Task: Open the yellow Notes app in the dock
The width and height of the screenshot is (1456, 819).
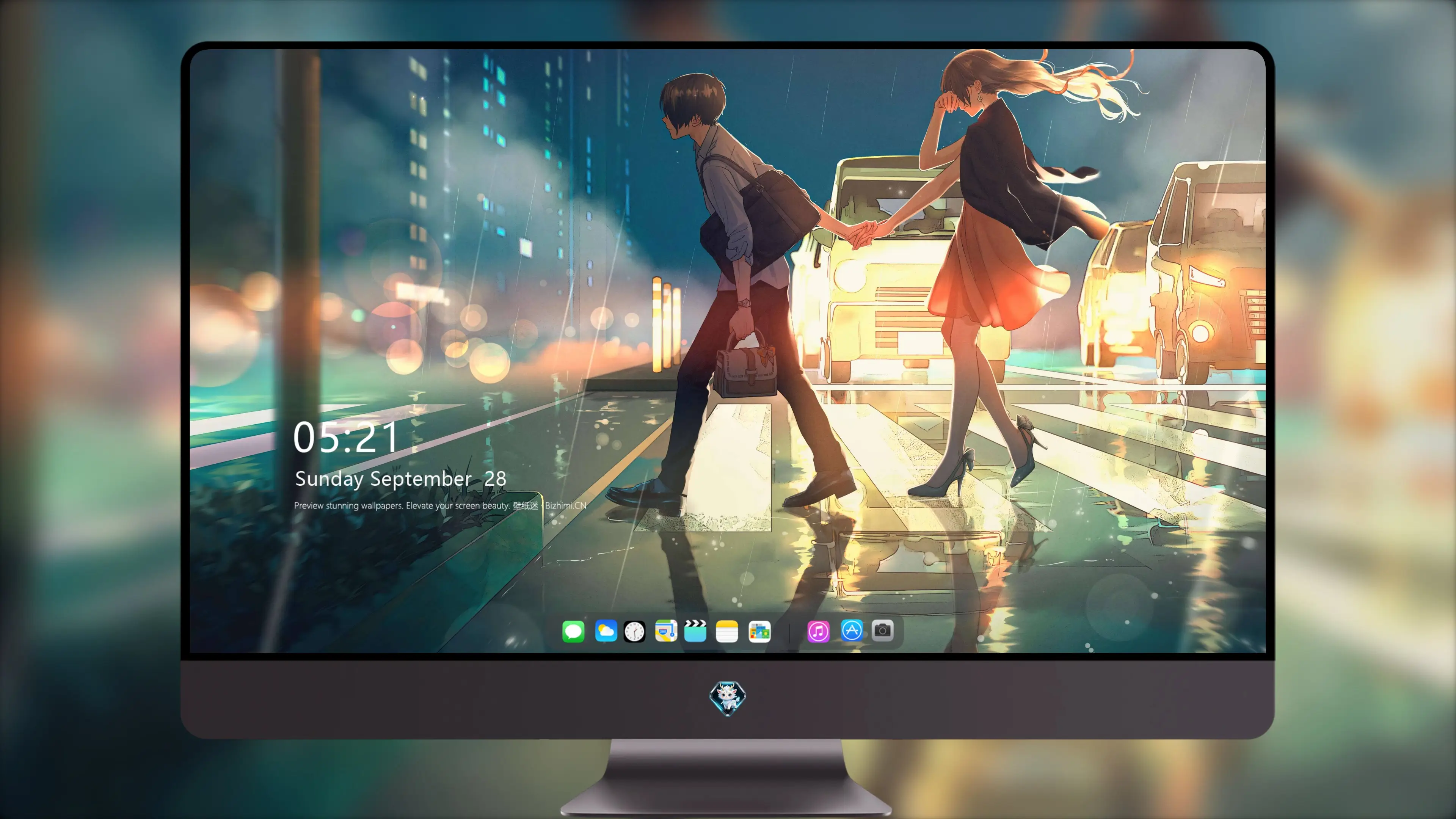Action: pos(727,631)
